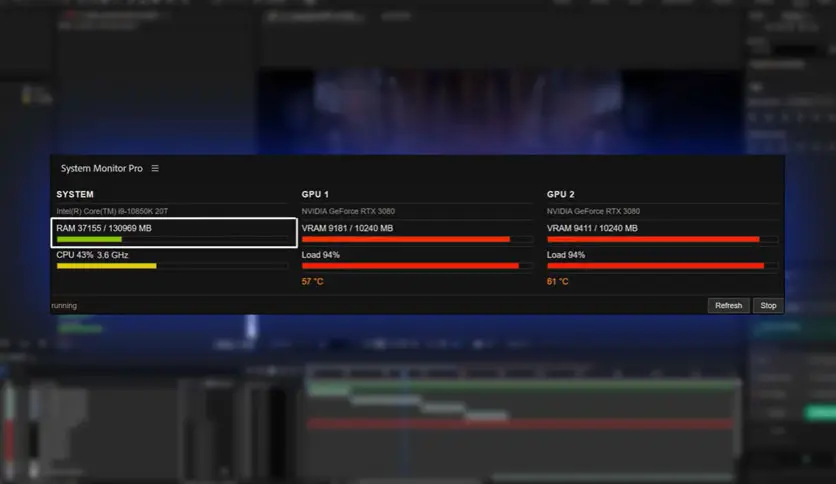Select the System Monitor Pro panel title
Image resolution: width=836 pixels, height=484 pixels.
tap(102, 168)
